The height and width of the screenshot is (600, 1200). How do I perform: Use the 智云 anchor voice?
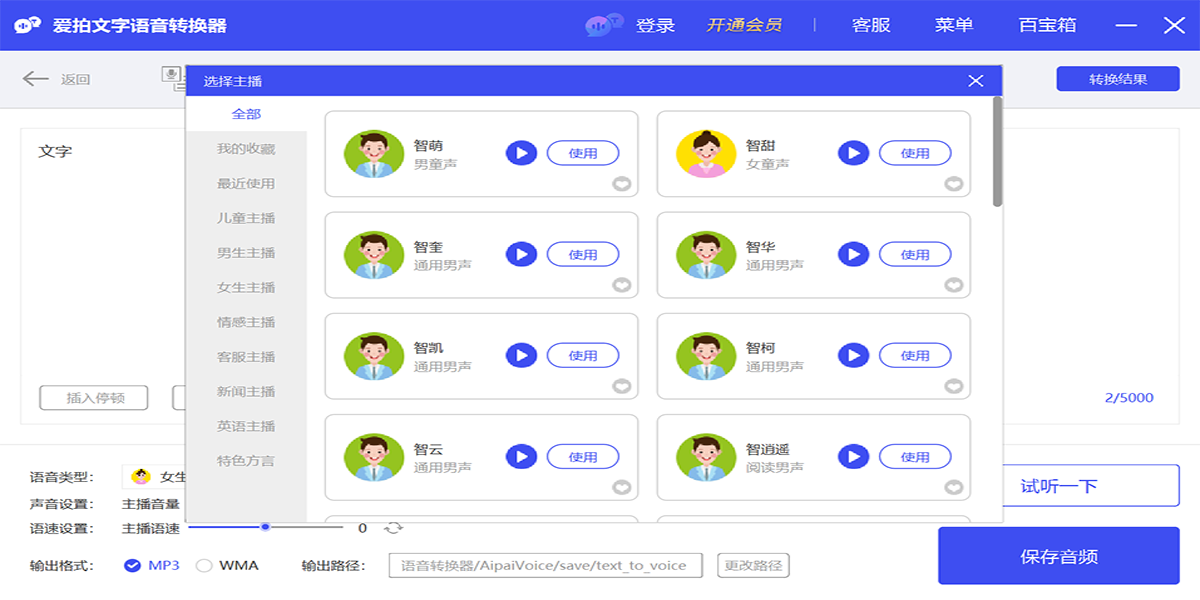[x=583, y=457]
